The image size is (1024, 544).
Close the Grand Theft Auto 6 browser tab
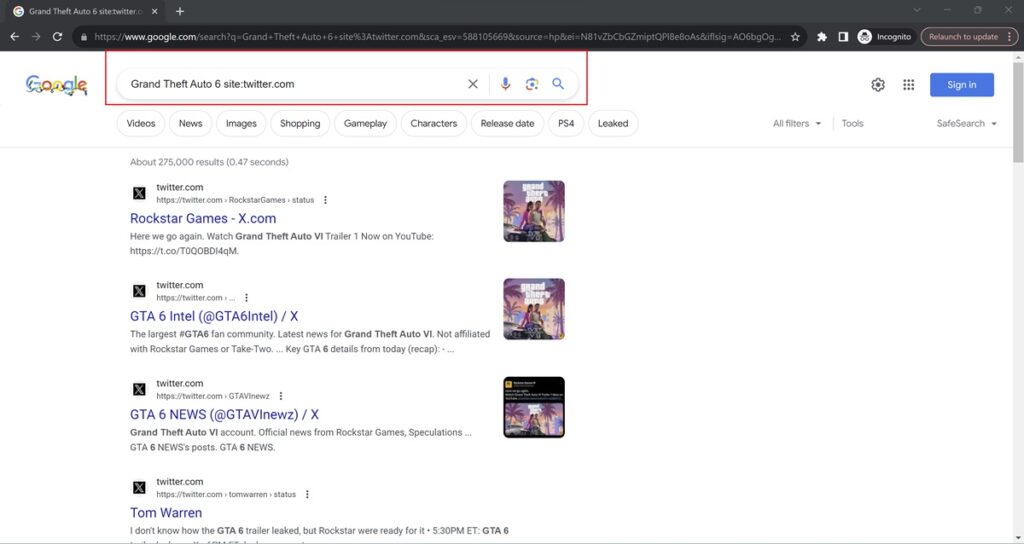point(154,11)
